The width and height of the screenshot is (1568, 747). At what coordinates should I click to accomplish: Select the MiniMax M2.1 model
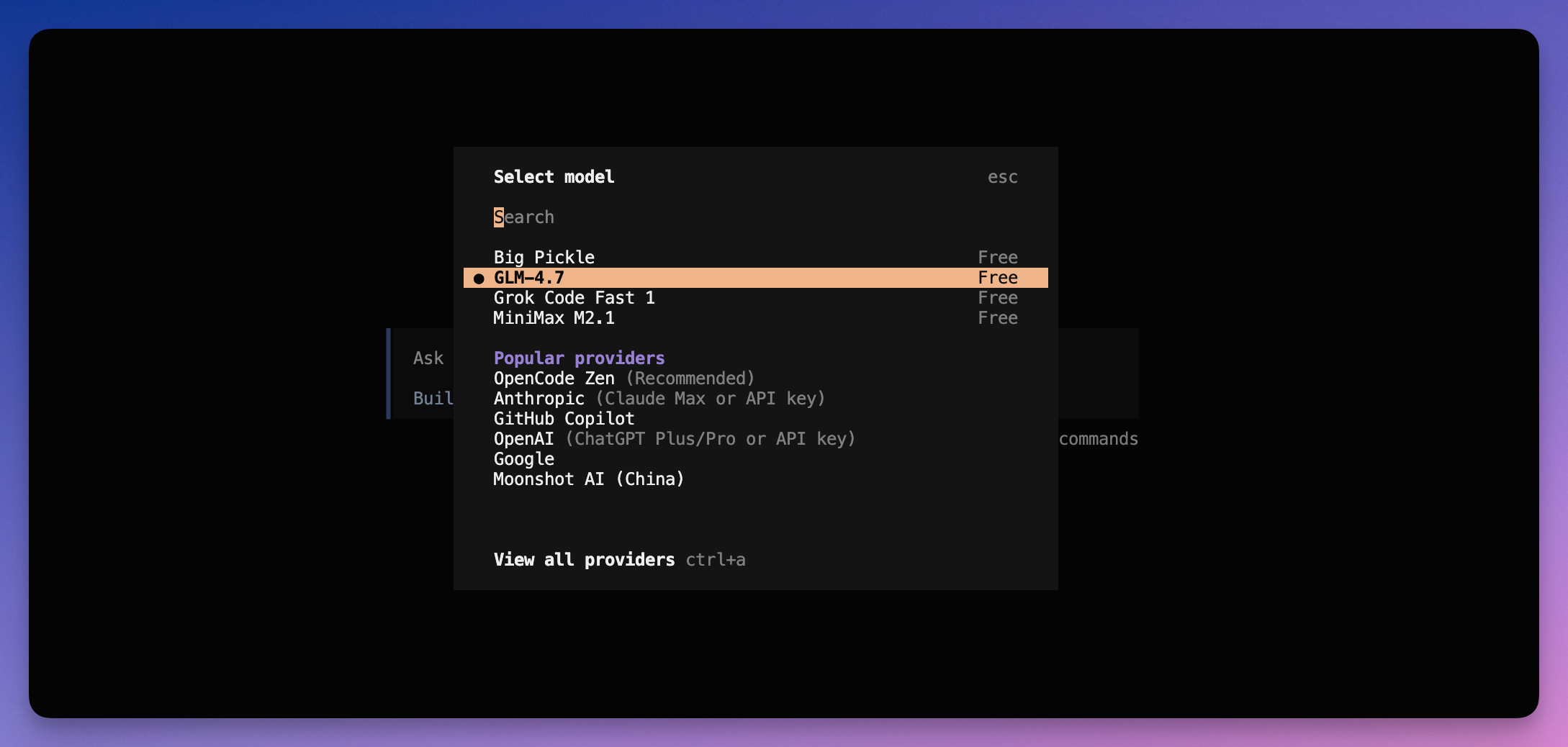coord(554,317)
